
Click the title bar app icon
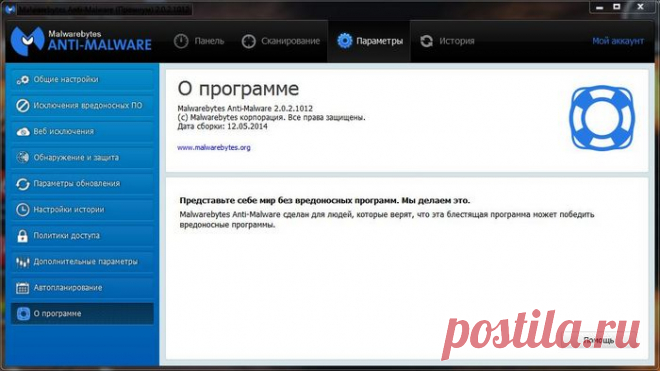coord(9,9)
